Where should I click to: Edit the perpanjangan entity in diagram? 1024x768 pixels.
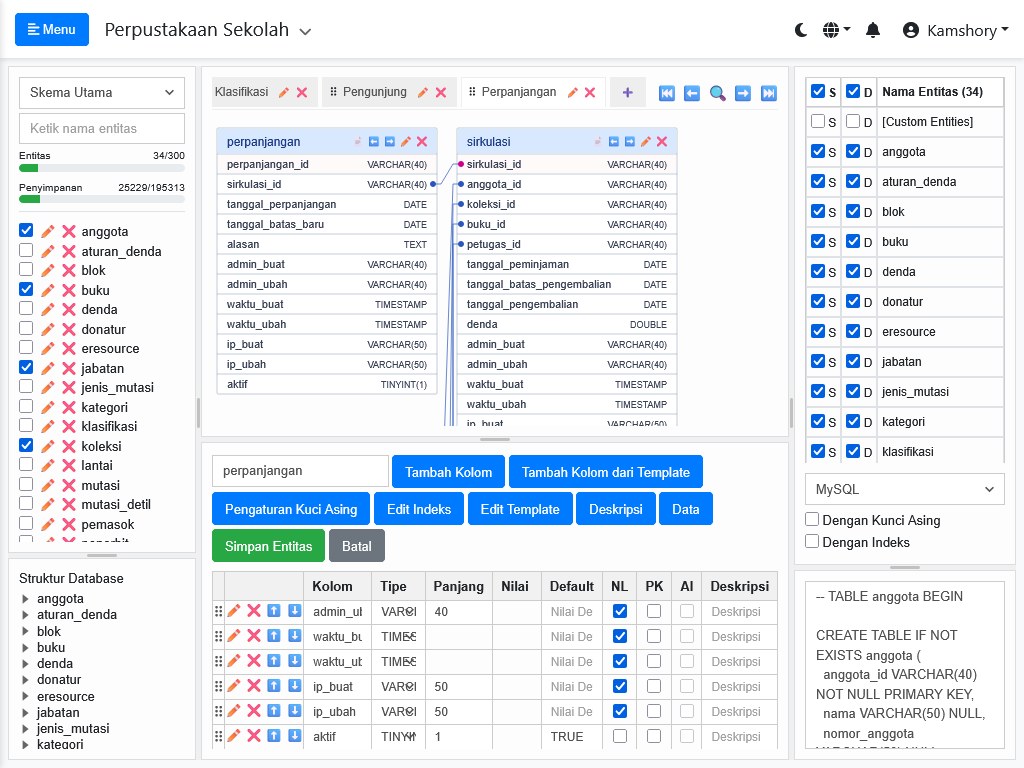coord(406,141)
